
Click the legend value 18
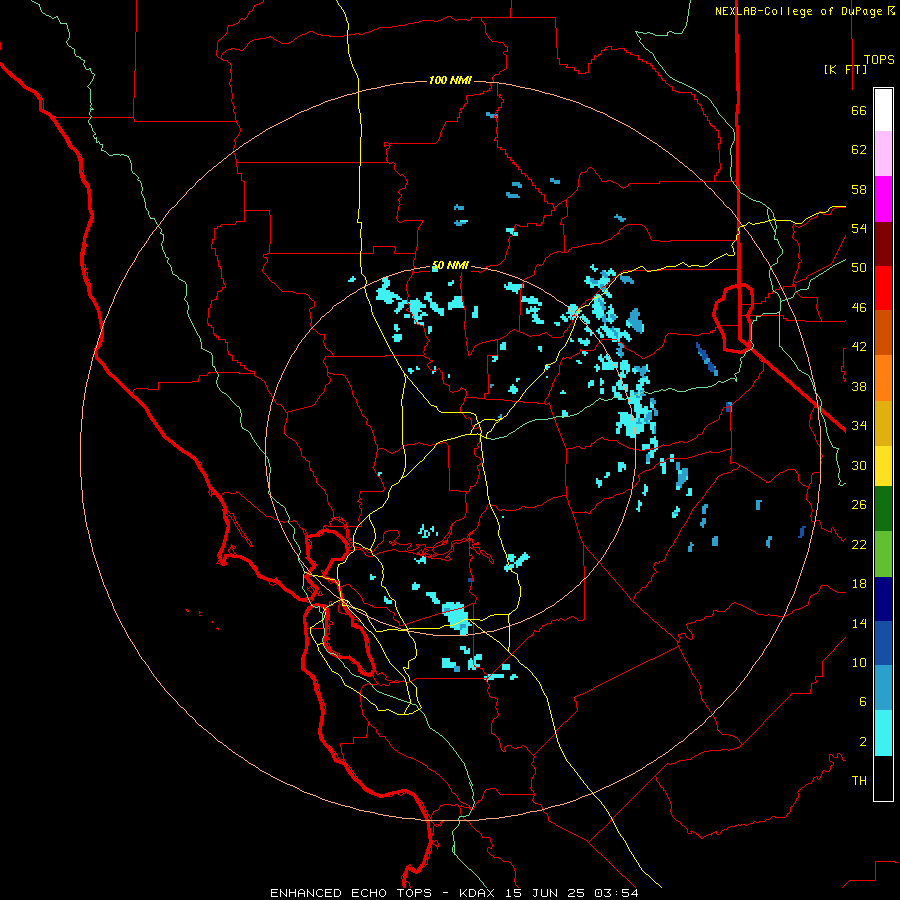(859, 584)
